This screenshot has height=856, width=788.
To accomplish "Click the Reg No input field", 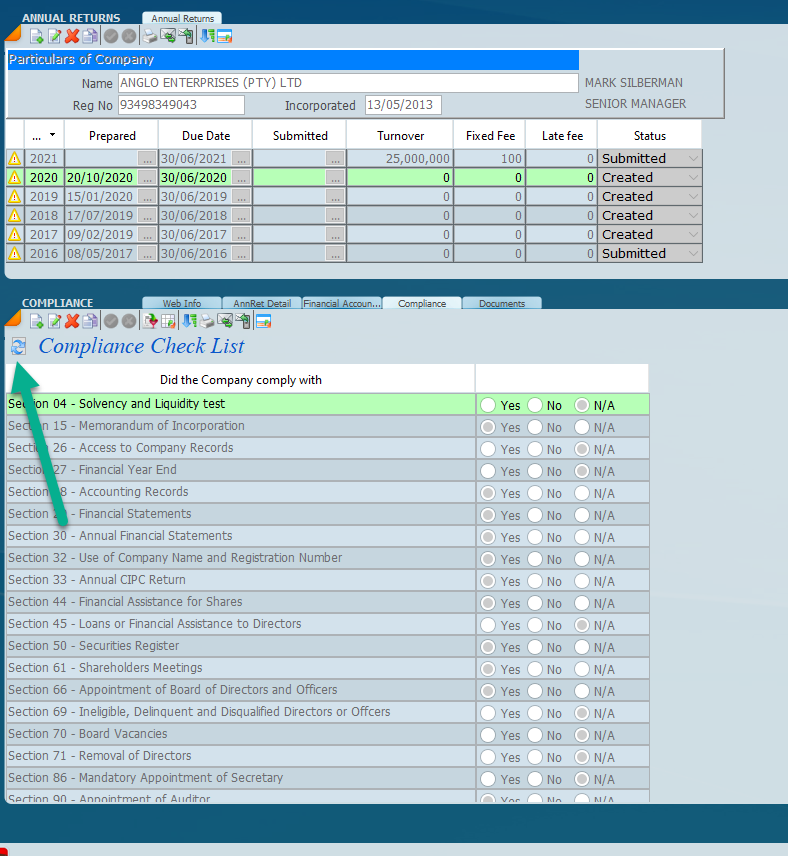I will coord(181,105).
